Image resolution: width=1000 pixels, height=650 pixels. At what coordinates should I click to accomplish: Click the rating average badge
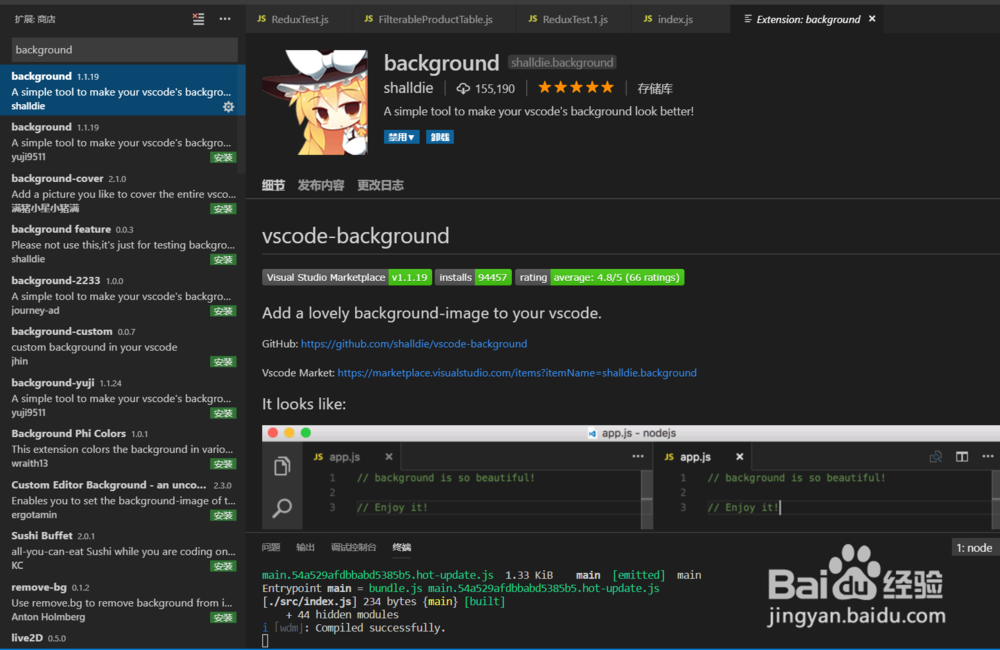[x=599, y=277]
